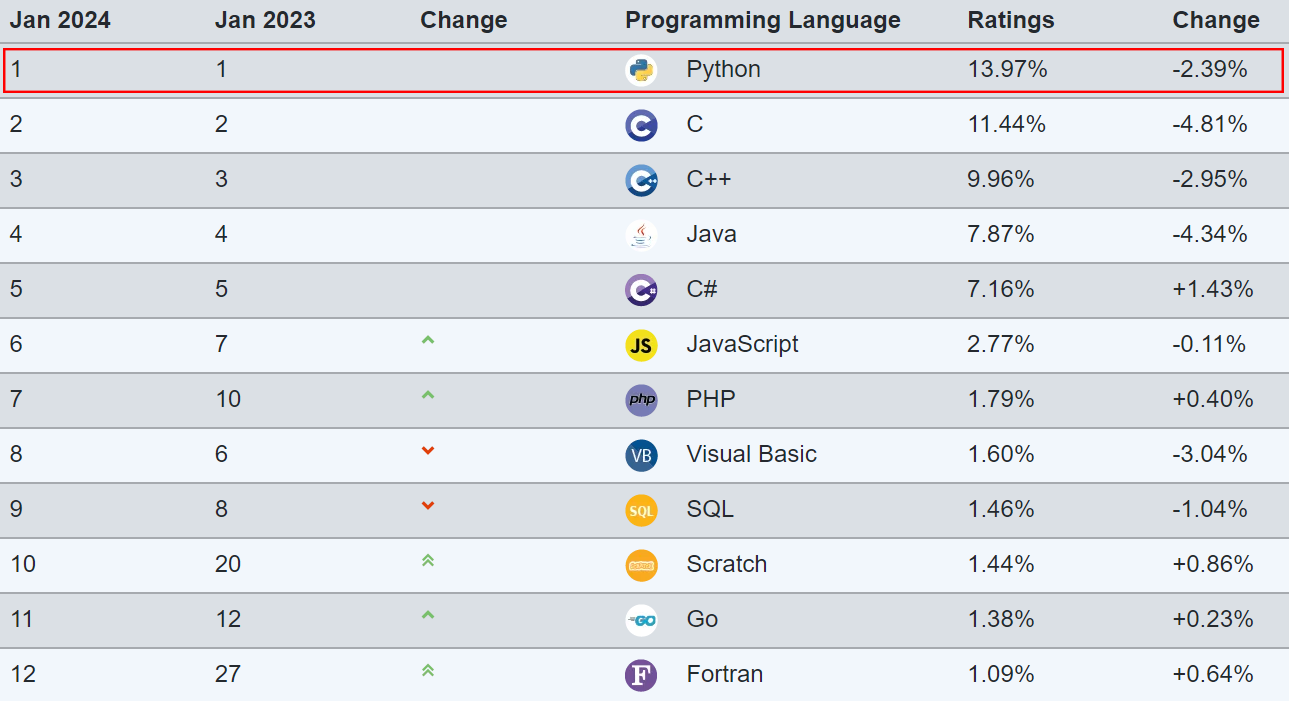This screenshot has width=1289, height=701.
Task: Click the 1.60% rating value
Action: [1001, 455]
